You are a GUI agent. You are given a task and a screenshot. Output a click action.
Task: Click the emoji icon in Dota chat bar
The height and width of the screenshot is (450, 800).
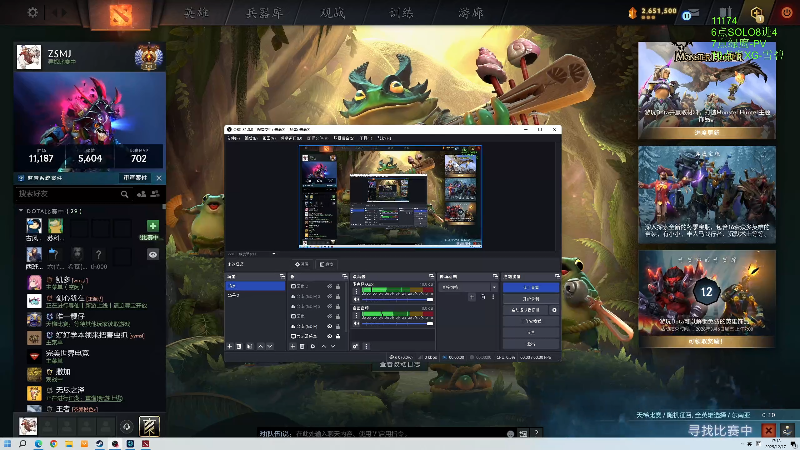pyautogui.click(x=510, y=434)
